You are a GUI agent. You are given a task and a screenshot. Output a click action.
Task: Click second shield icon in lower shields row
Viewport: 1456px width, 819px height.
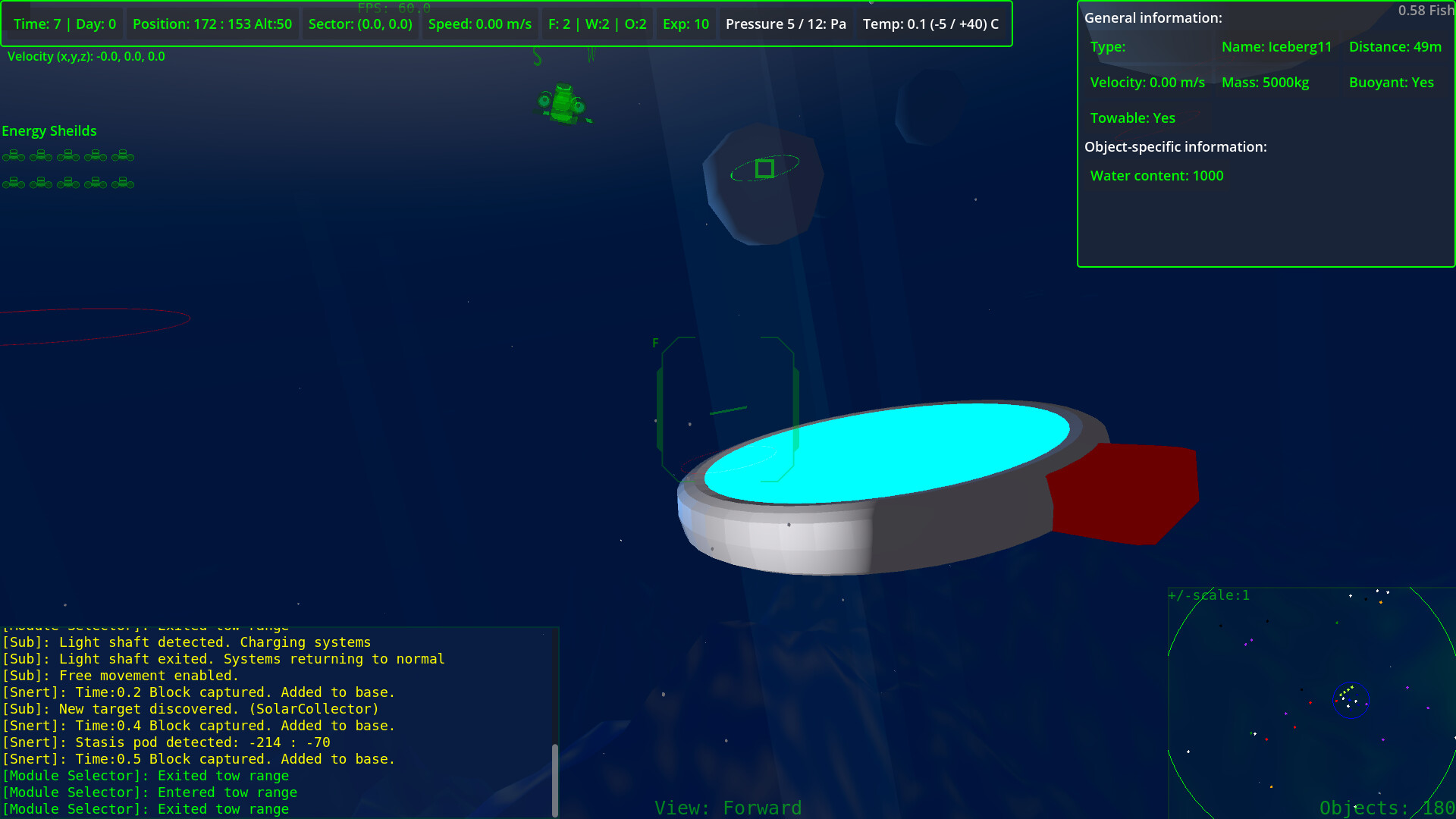[x=41, y=184]
